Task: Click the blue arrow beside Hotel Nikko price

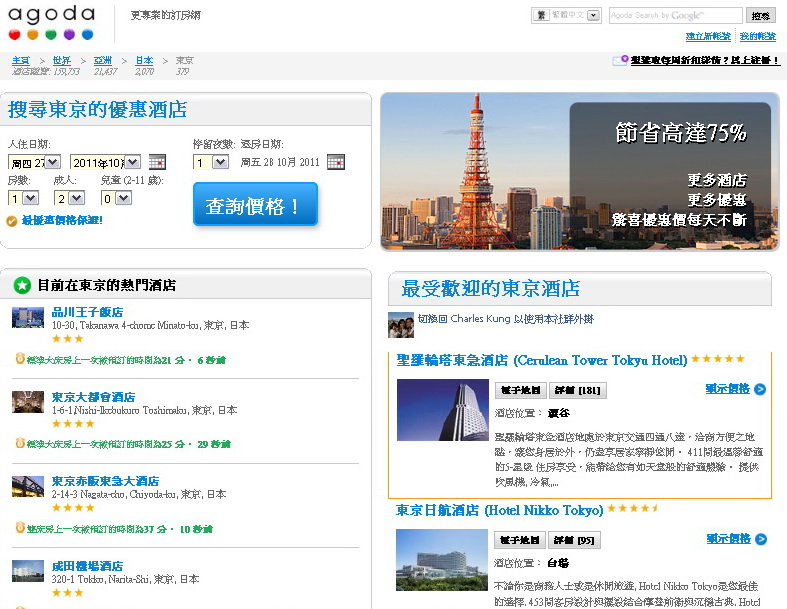Action: pos(761,539)
